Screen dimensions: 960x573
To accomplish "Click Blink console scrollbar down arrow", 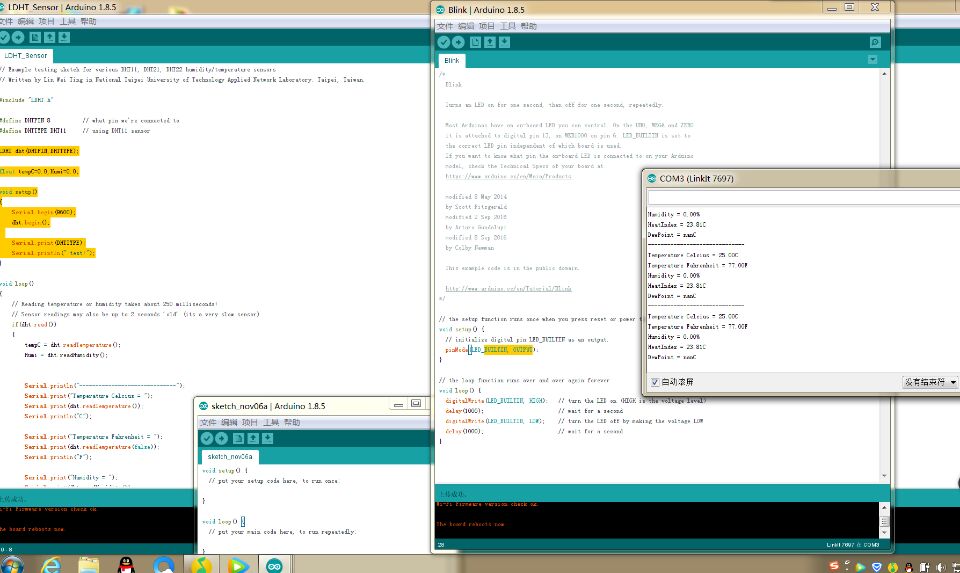I will click(884, 534).
